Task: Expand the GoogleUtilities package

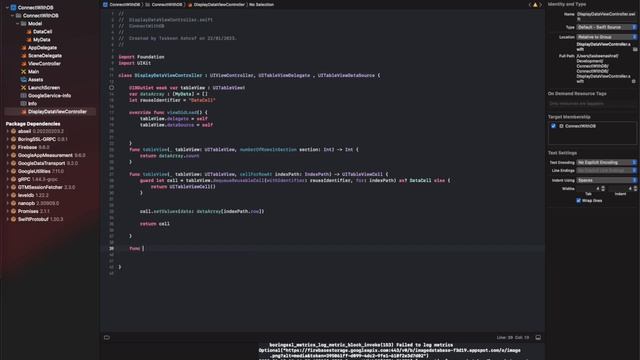Action: click(7, 171)
